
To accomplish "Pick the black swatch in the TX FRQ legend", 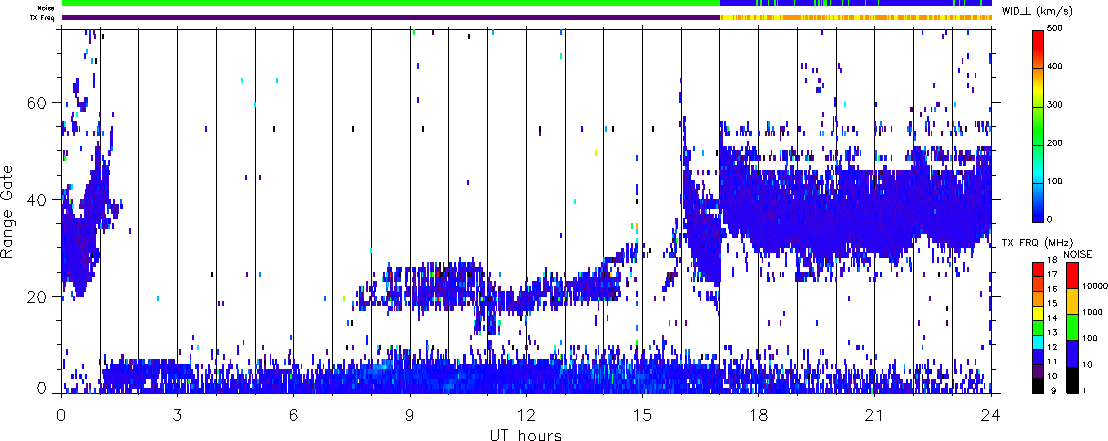I will [x=1038, y=386].
